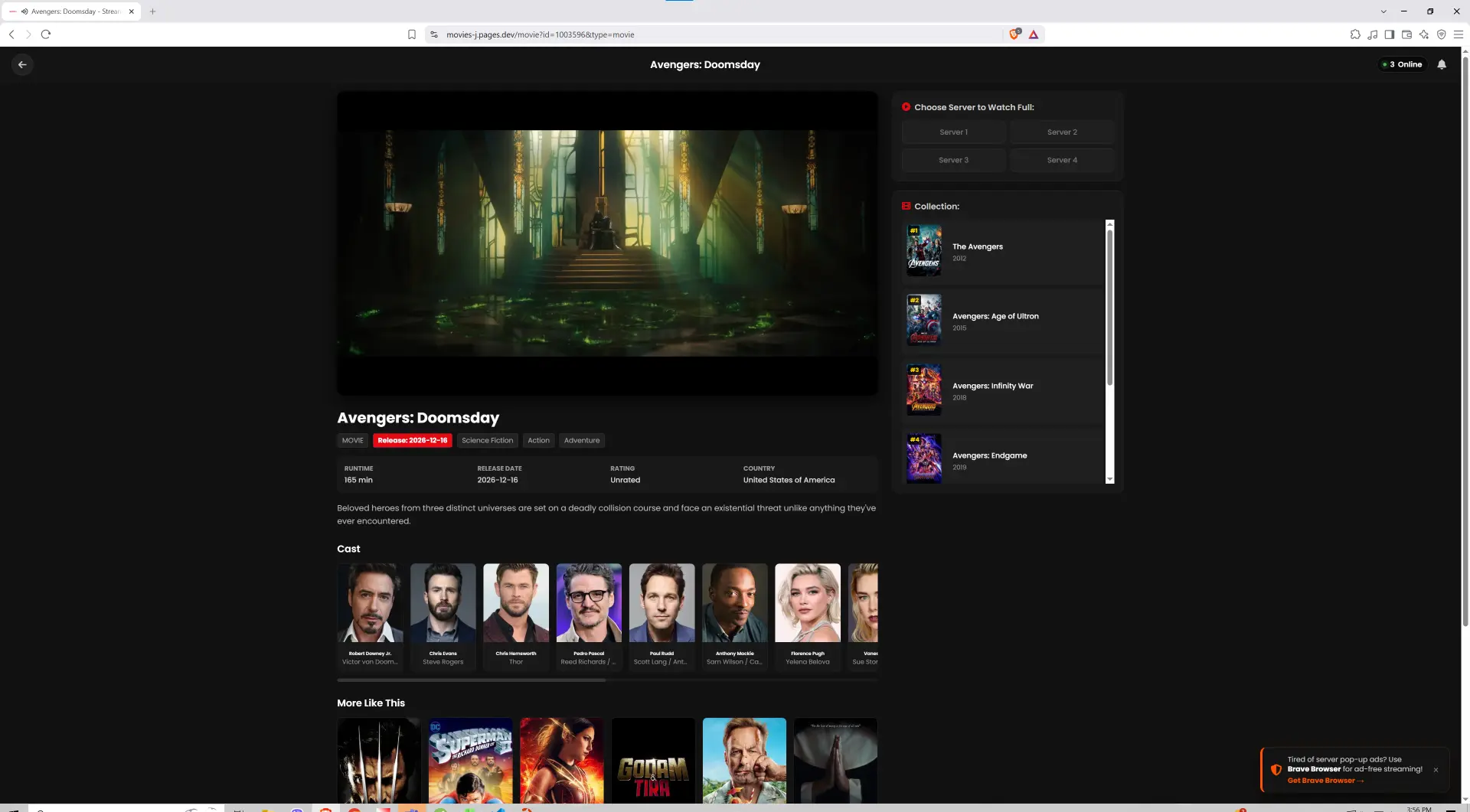Select Server 2 to watch

click(x=1062, y=132)
